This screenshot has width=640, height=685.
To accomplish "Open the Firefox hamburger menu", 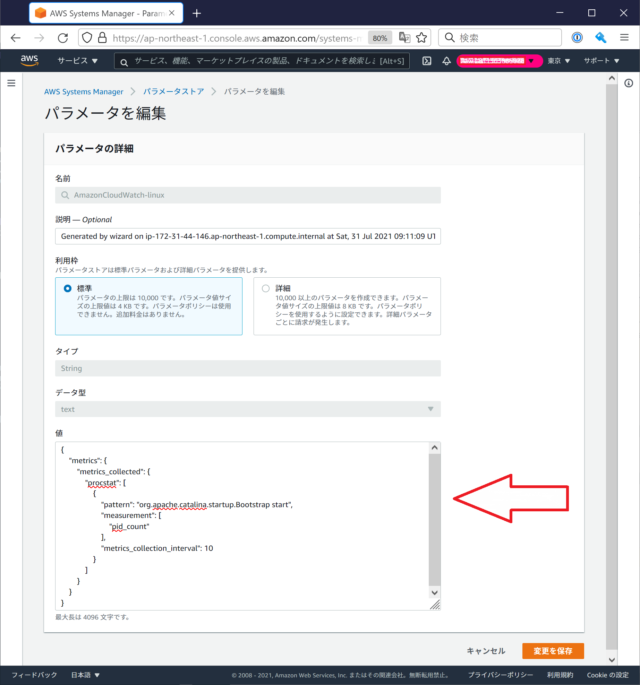I will [624, 38].
